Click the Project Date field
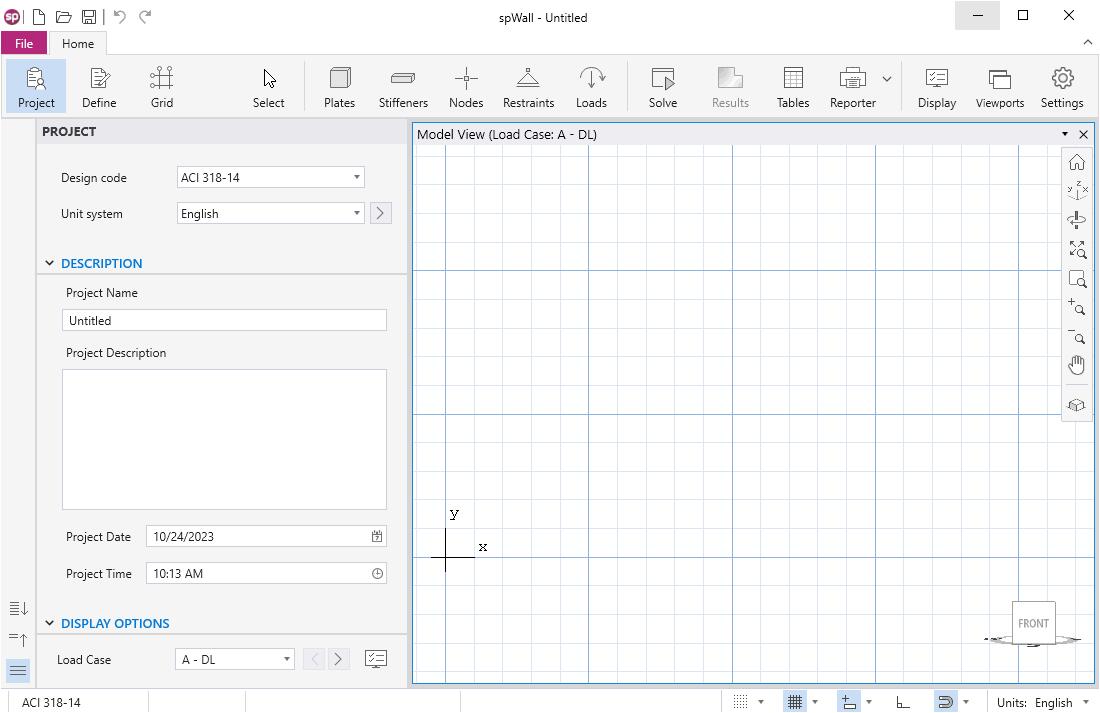1100x713 pixels. click(x=267, y=536)
